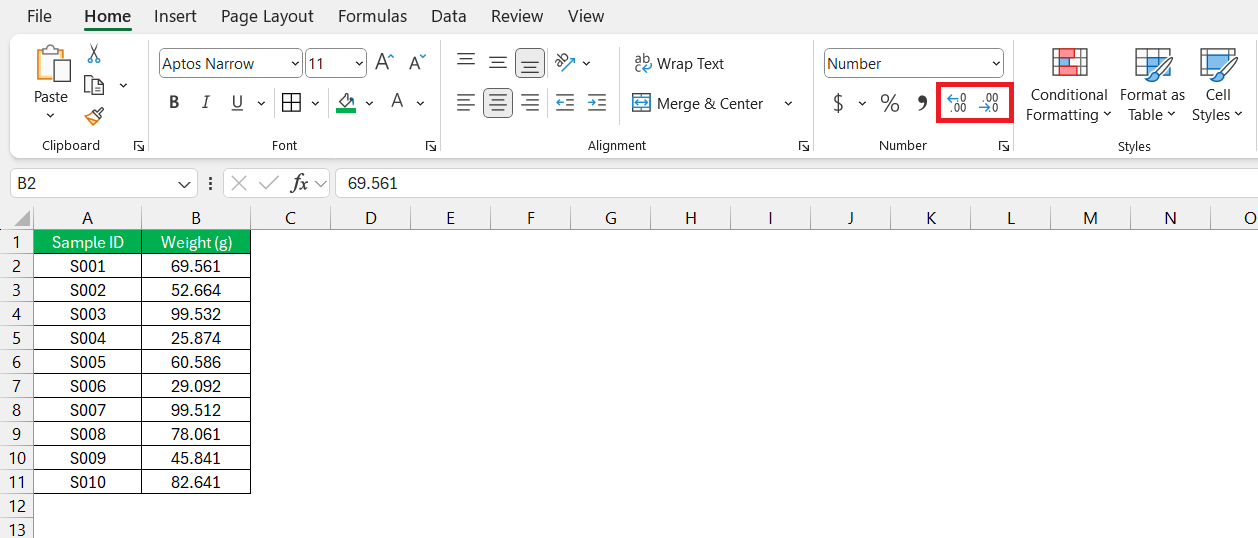Apply Comma Style
Screen dimensions: 1258x538
coord(922,103)
